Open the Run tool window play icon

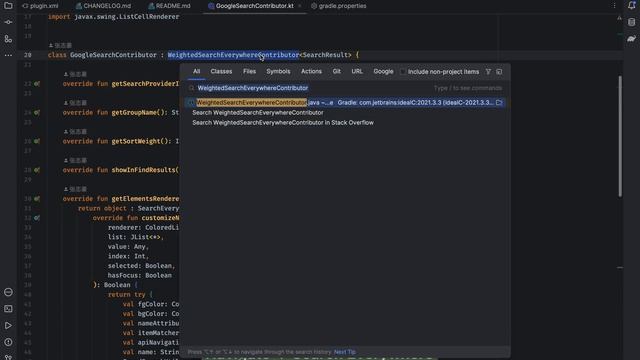tap(8, 326)
